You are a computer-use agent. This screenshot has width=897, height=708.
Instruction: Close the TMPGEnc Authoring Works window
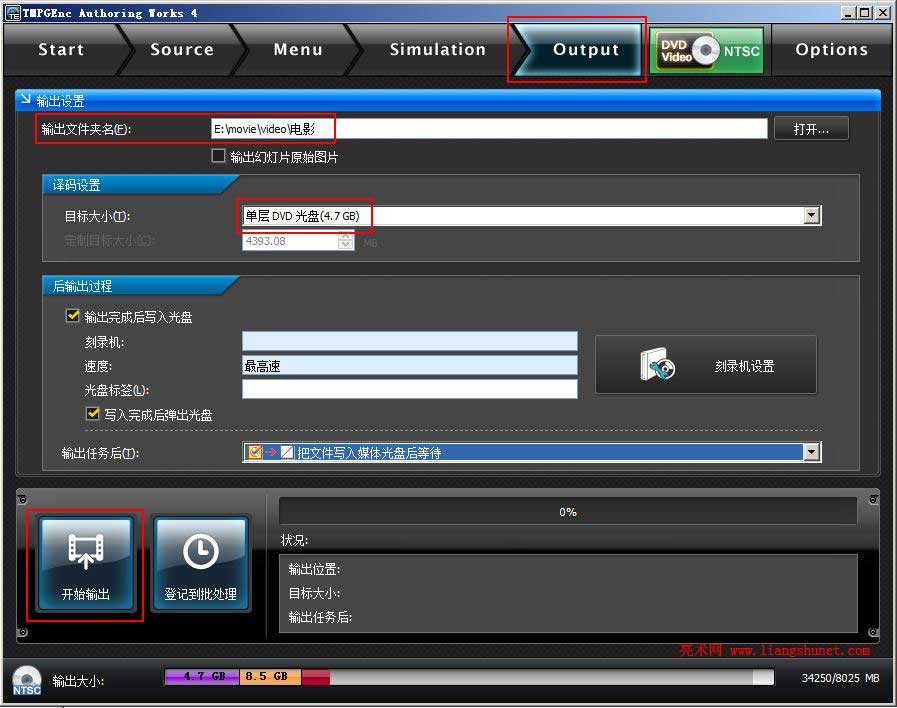882,12
